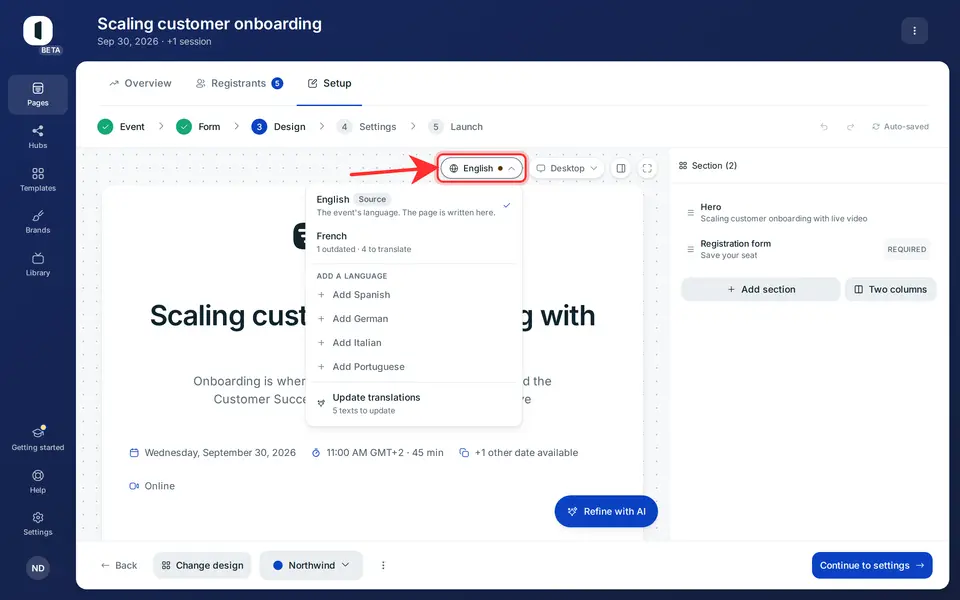
Task: Select French in the language menu
Action: [x=414, y=242]
